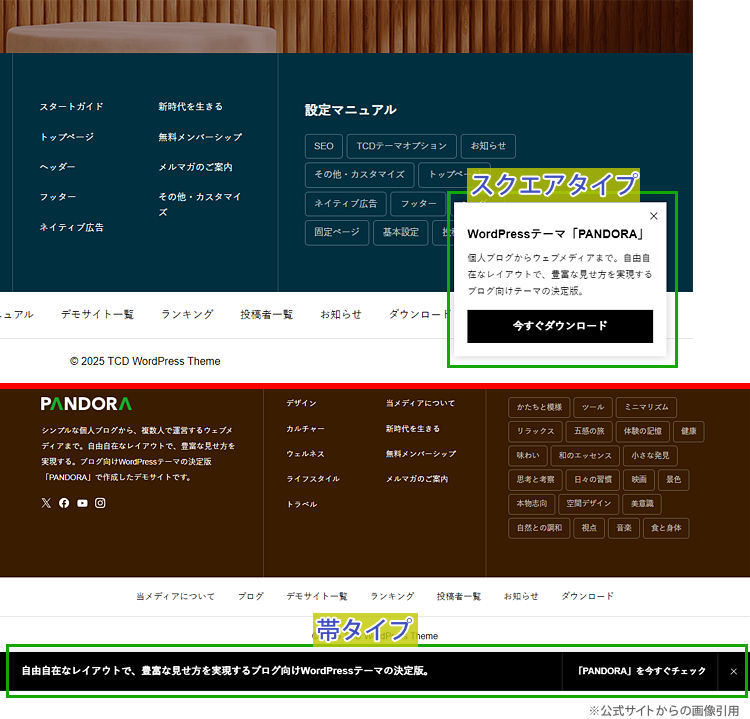The width and height of the screenshot is (750, 719).
Task: Select the 映画 tag
Action: (639, 479)
